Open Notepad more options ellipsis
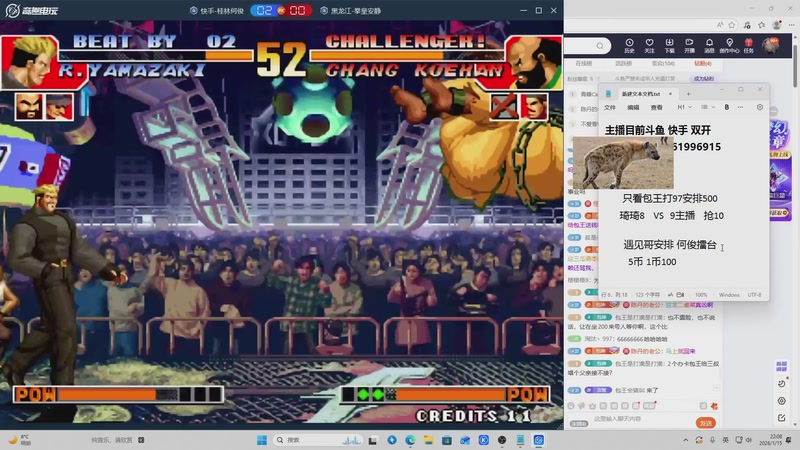The image size is (800, 450). coord(740,107)
